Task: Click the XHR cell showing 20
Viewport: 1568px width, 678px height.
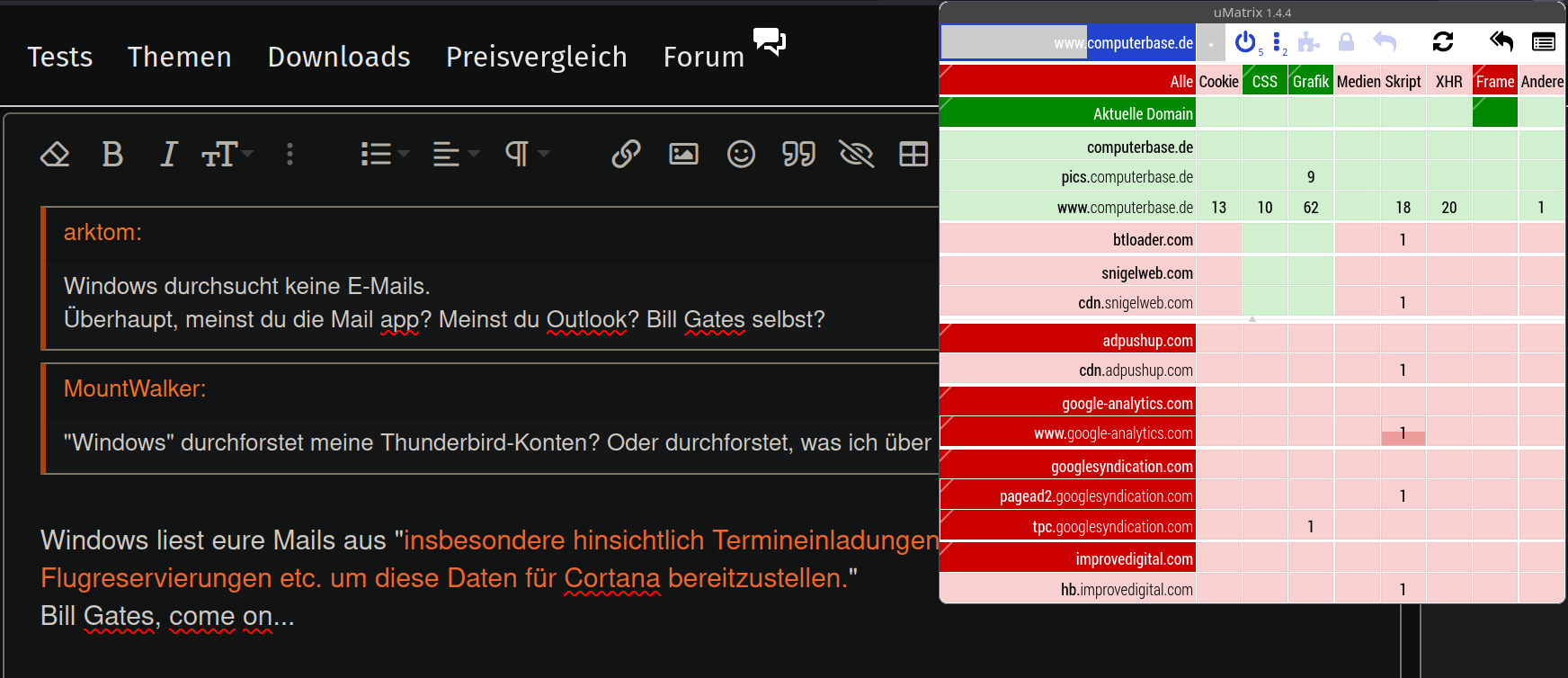Action: [x=1448, y=208]
